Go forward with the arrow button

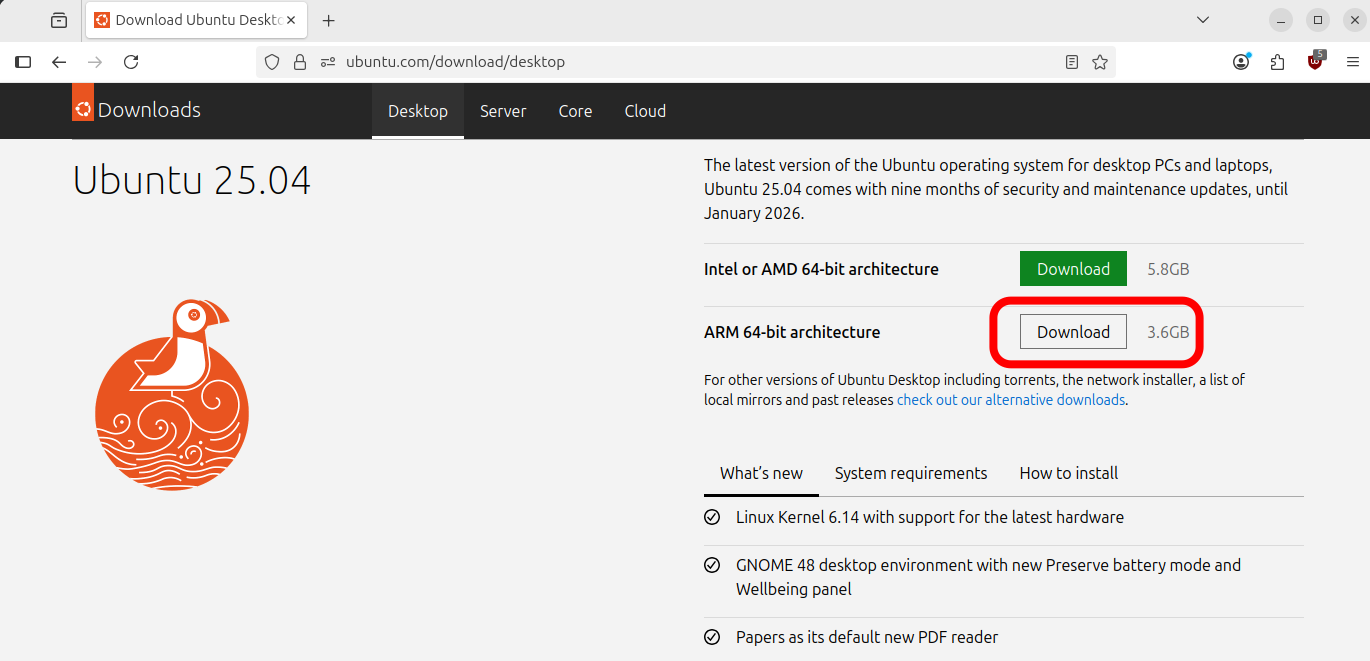point(95,62)
